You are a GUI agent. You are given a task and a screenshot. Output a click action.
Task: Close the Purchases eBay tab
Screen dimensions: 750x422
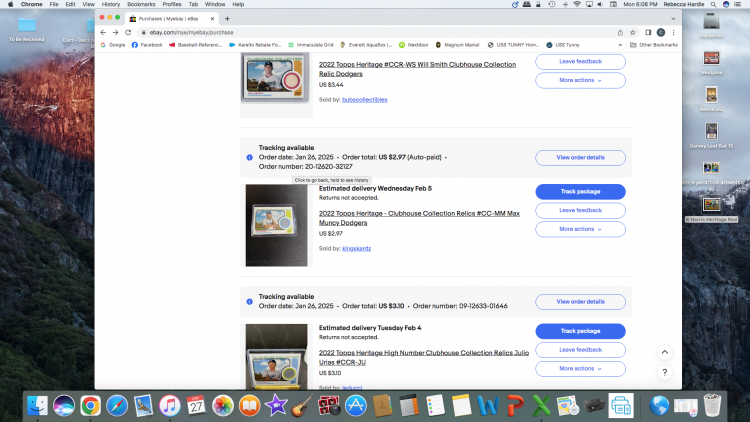coord(212,19)
